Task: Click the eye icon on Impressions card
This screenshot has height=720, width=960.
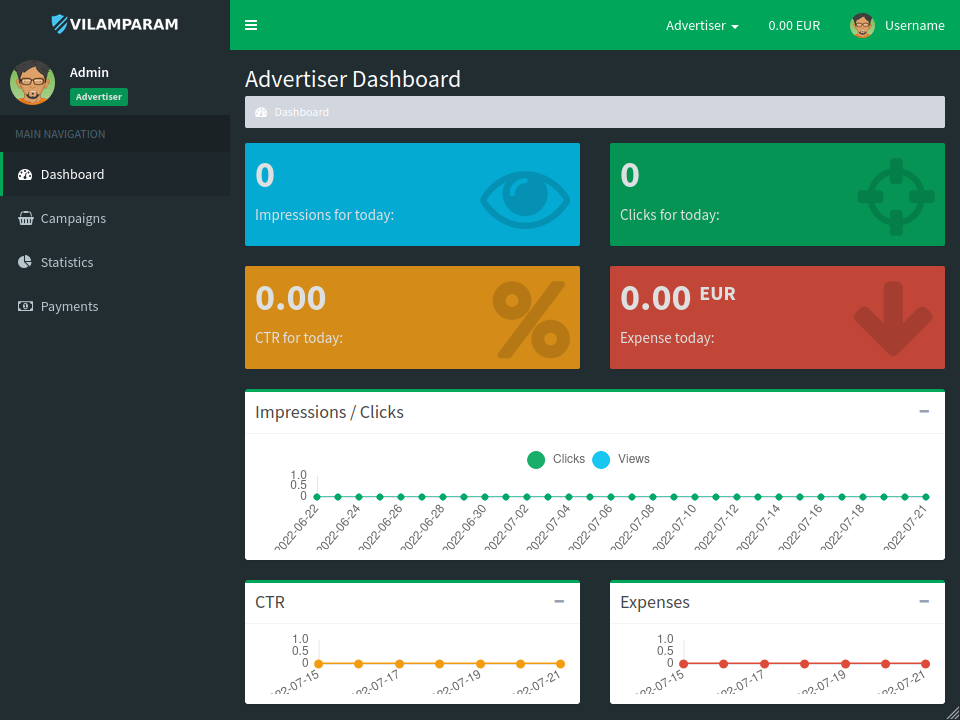Action: (x=525, y=199)
